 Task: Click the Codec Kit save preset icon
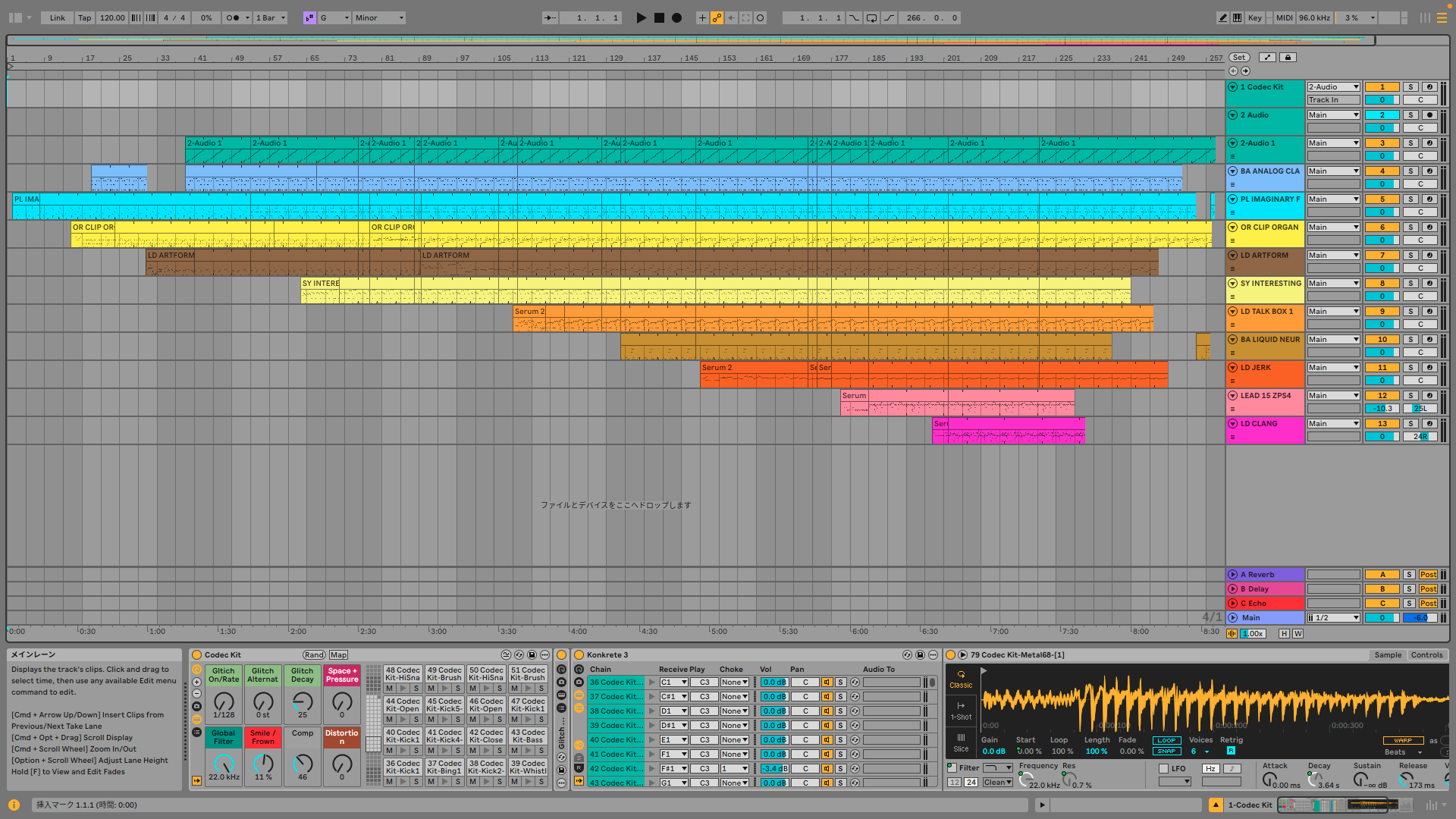point(532,654)
